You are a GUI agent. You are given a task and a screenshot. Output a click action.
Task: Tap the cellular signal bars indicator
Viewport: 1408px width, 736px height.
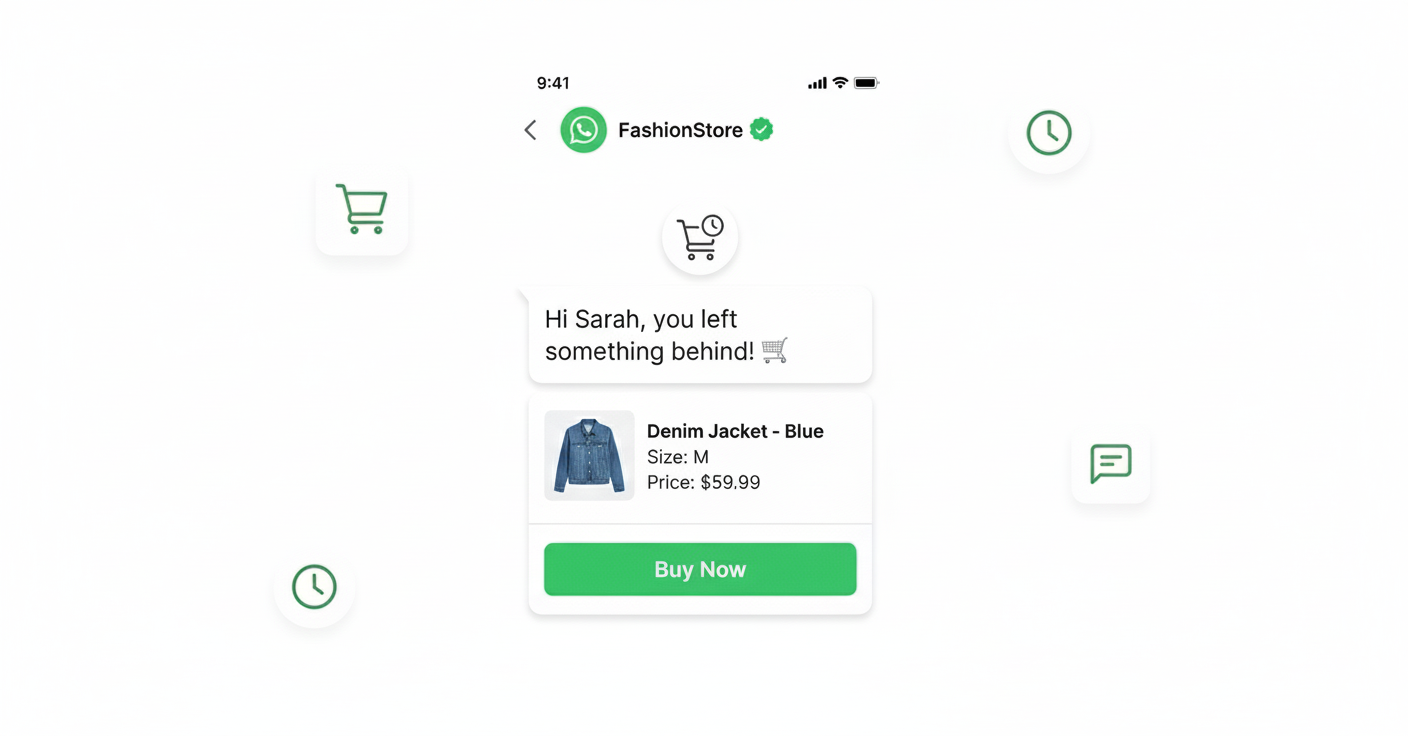click(815, 83)
